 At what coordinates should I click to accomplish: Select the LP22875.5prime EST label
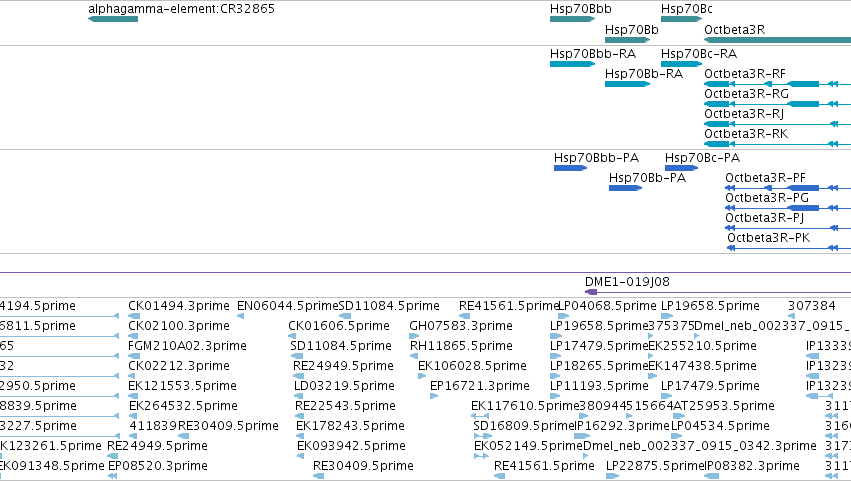655,466
